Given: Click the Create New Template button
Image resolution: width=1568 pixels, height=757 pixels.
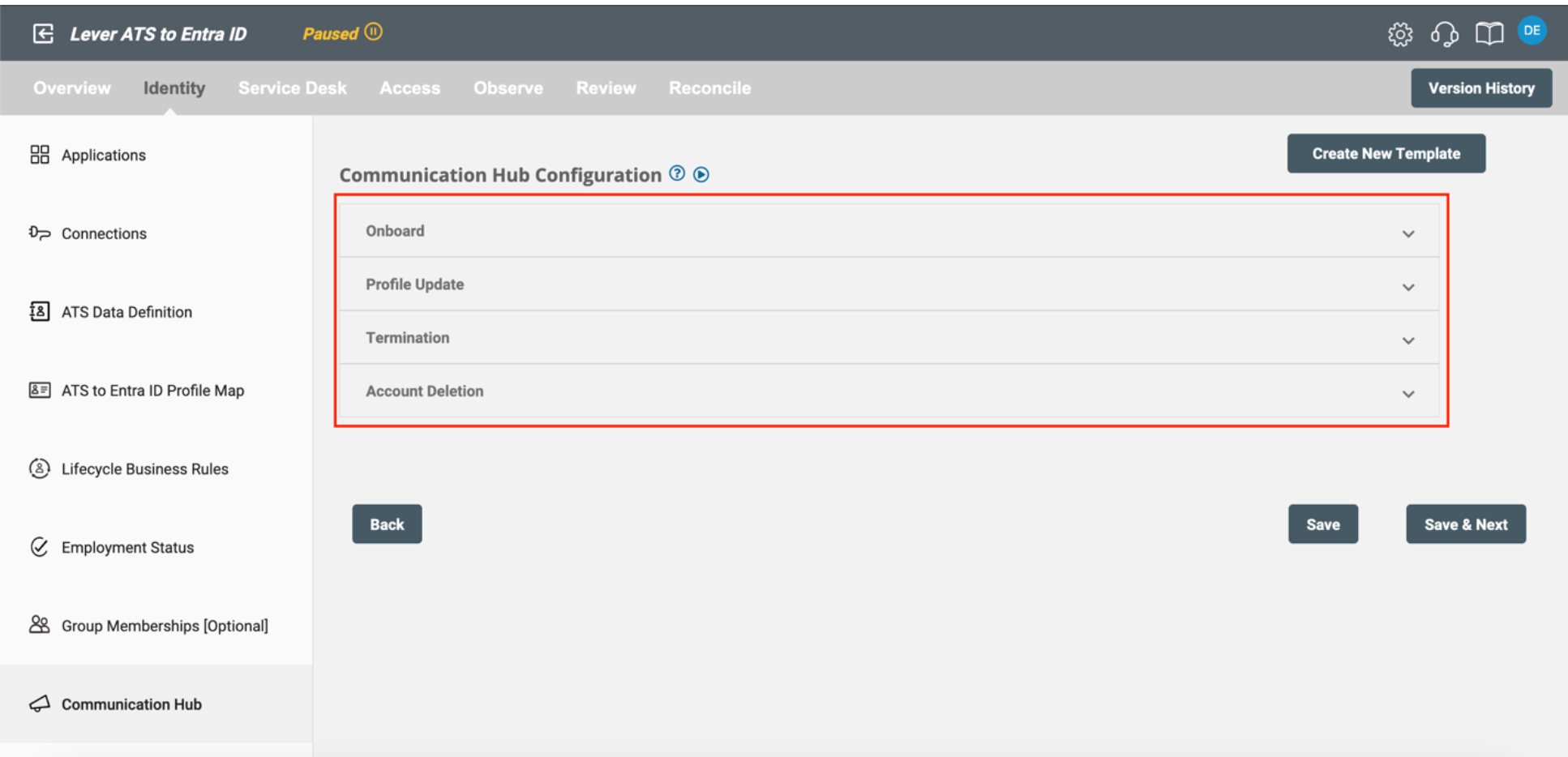Looking at the screenshot, I should tap(1386, 153).
